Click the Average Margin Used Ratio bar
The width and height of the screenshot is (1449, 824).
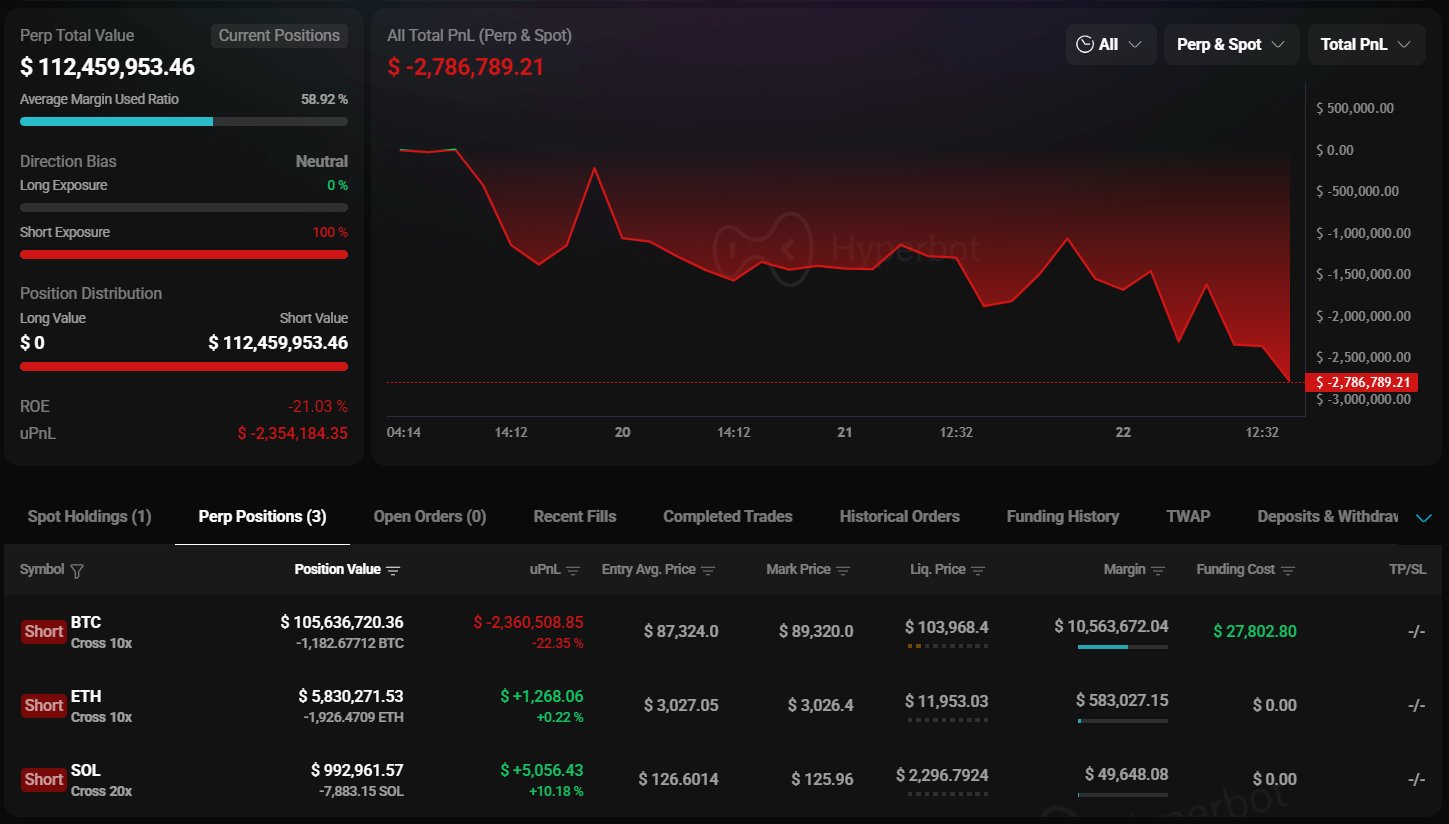[183, 121]
